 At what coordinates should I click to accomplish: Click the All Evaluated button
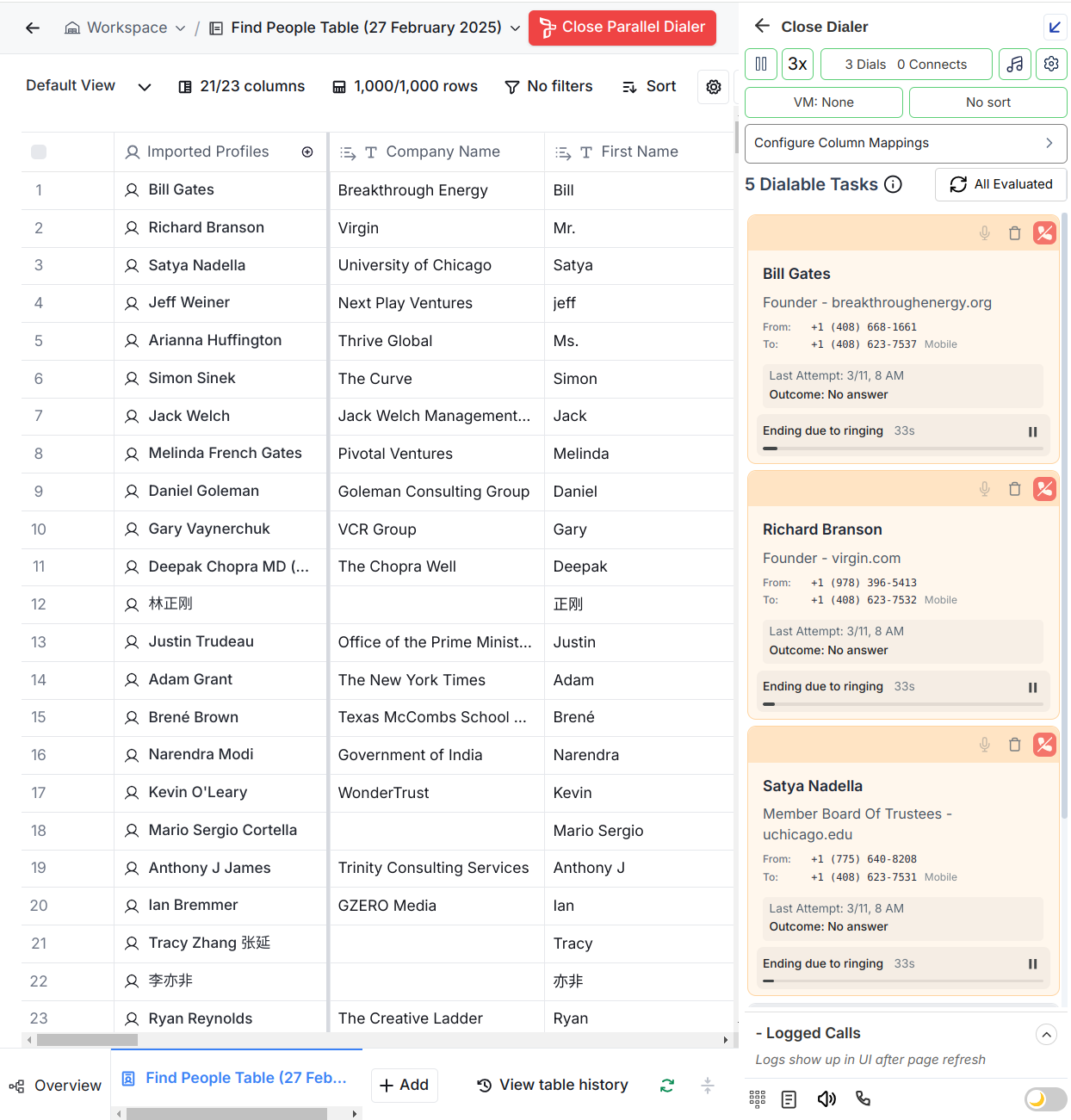click(x=1000, y=184)
